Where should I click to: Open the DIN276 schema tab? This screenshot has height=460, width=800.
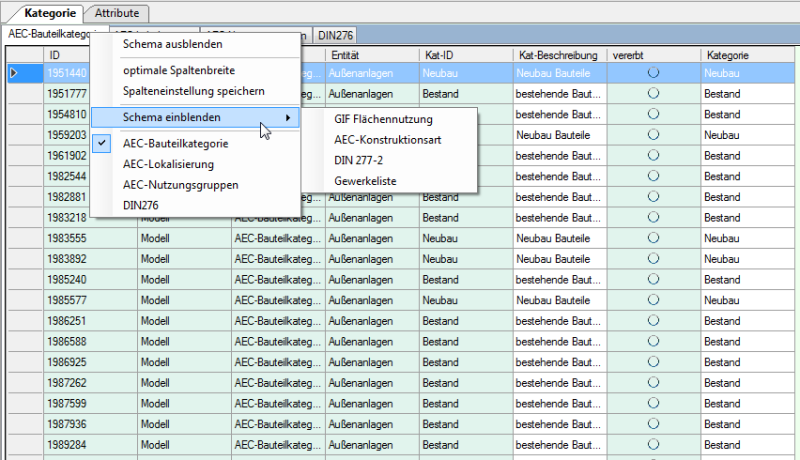coord(335,35)
